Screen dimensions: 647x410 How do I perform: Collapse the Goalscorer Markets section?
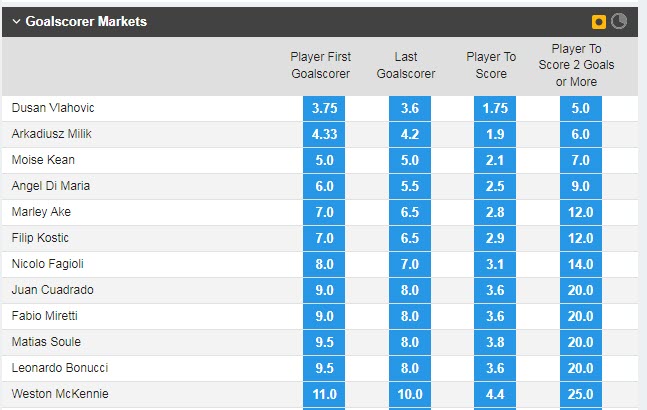tap(16, 22)
